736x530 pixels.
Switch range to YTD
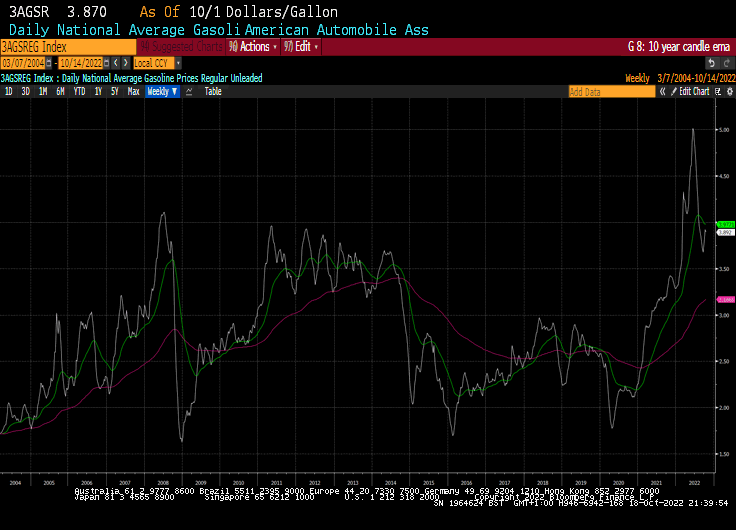(79, 91)
